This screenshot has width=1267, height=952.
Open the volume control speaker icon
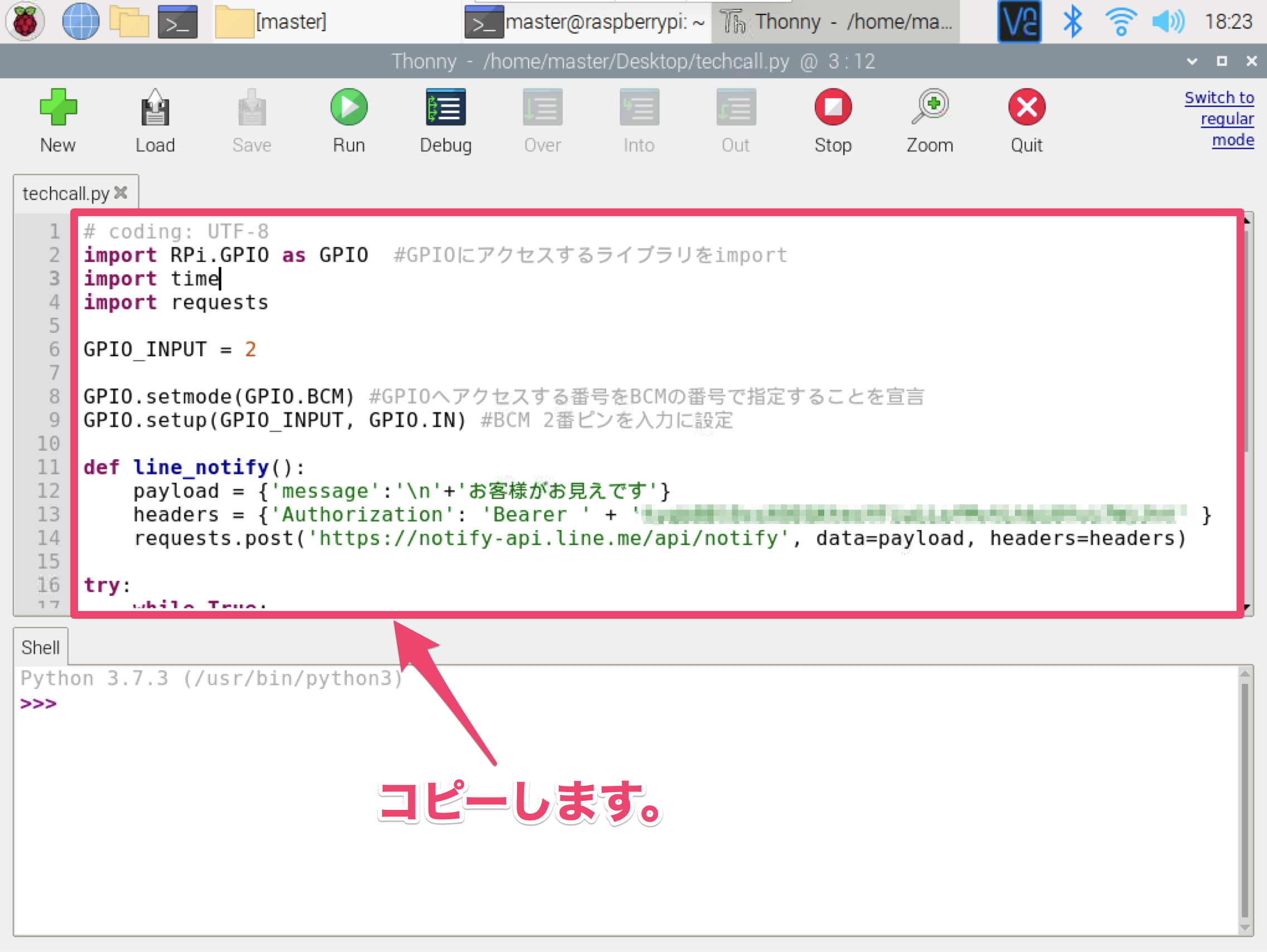pos(1167,22)
